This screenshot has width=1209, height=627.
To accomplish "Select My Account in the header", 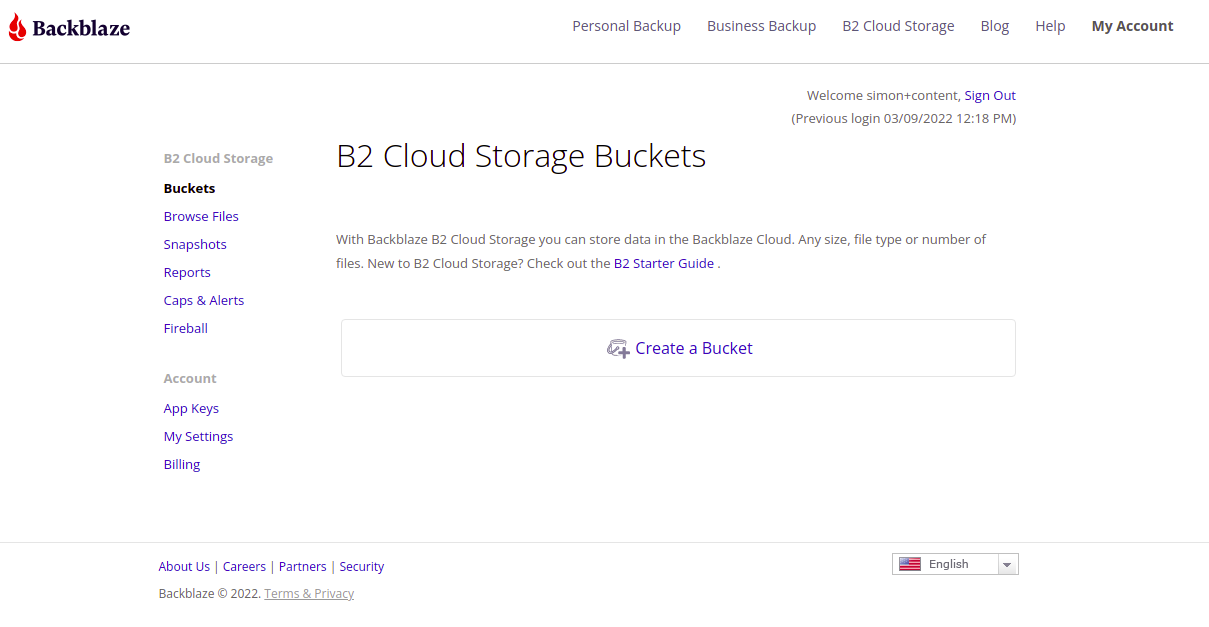I will pyautogui.click(x=1132, y=26).
